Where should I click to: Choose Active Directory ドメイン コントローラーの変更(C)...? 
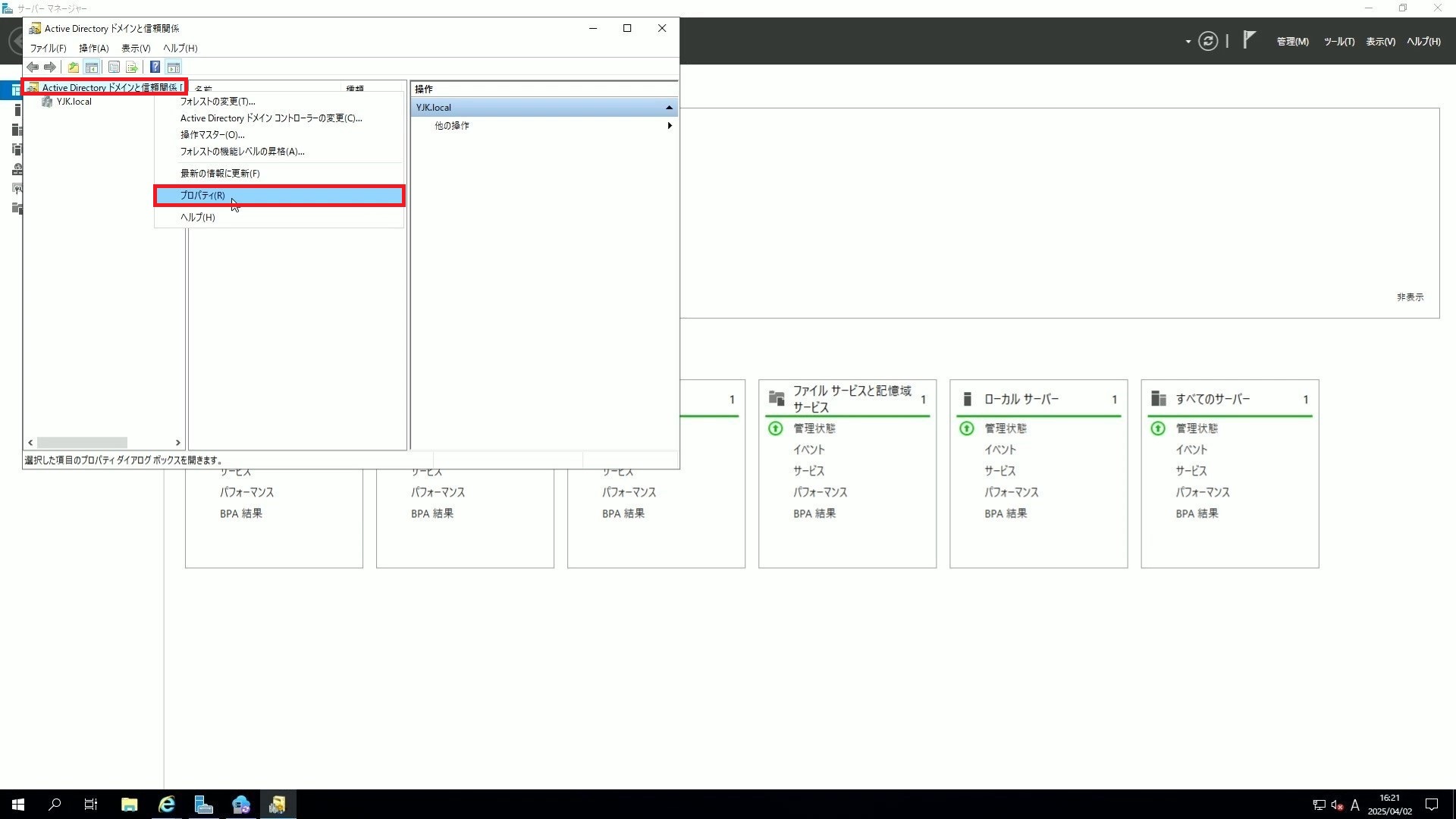click(279, 118)
